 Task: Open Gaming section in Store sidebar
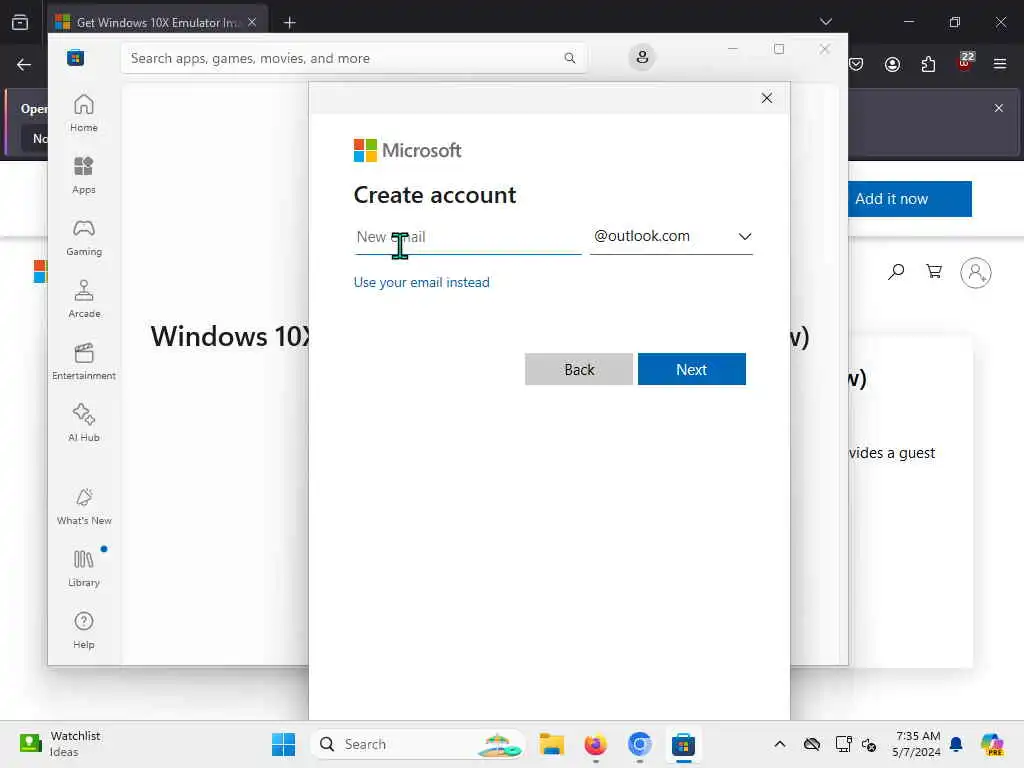coord(84,237)
